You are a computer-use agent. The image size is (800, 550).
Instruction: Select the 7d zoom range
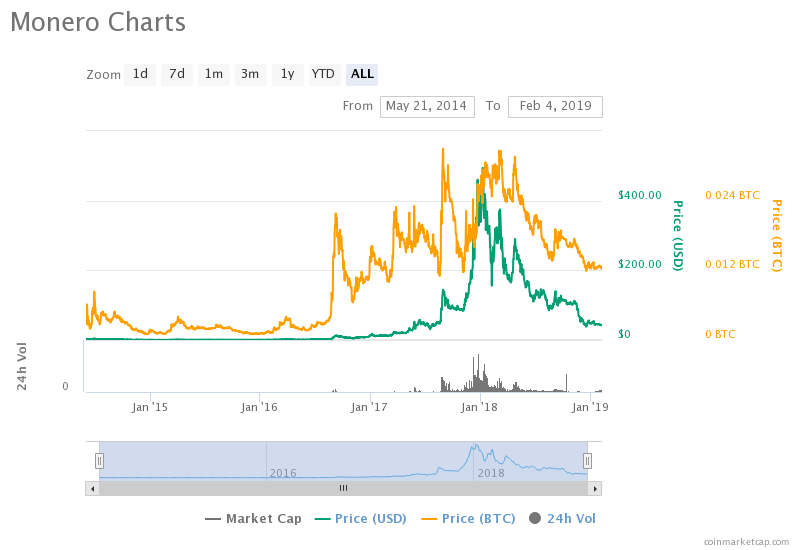[177, 74]
